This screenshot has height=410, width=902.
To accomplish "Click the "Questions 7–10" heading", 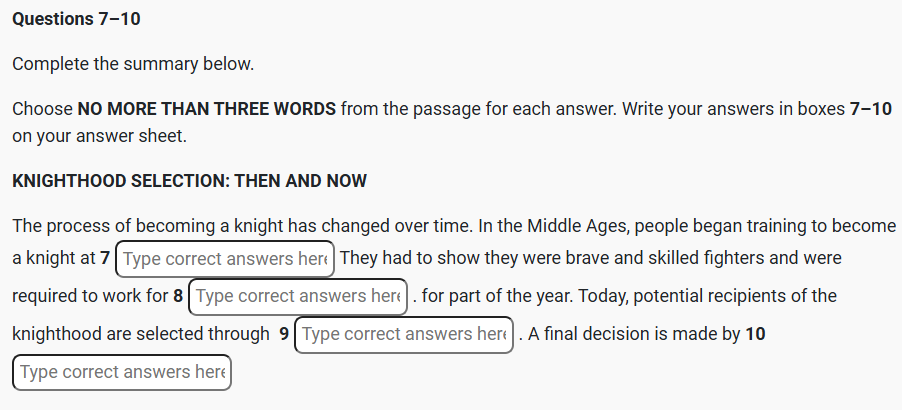I will click(x=77, y=19).
